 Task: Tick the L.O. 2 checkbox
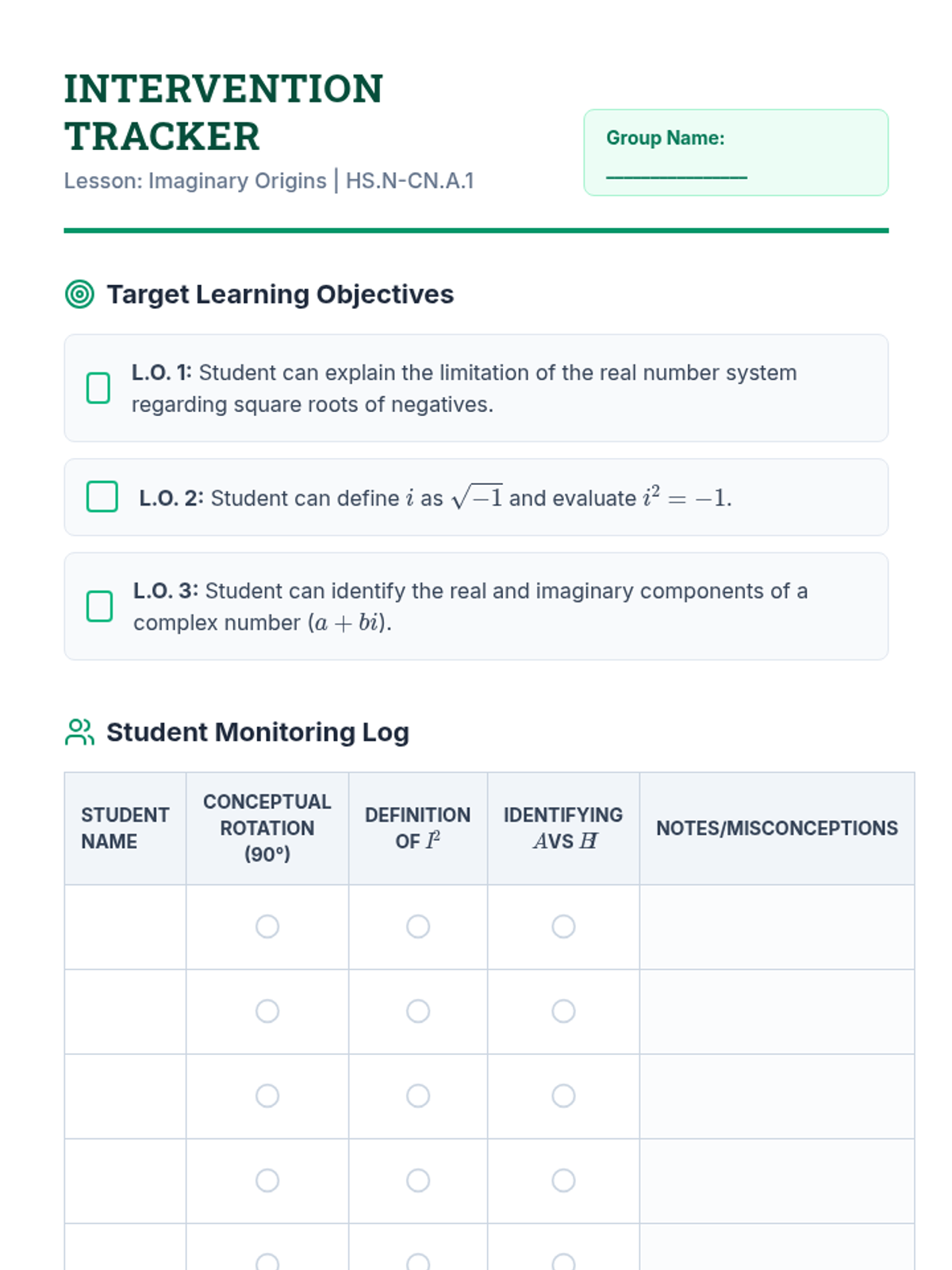[102, 497]
